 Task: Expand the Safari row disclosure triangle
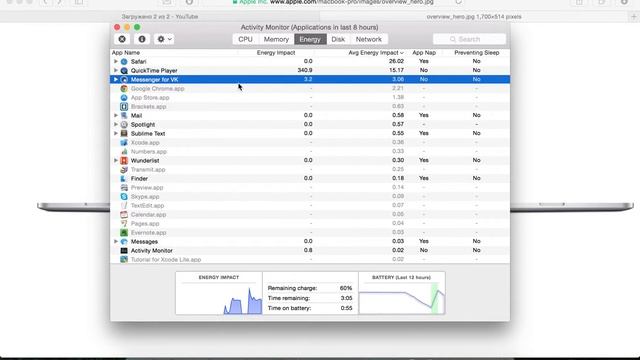[116, 61]
